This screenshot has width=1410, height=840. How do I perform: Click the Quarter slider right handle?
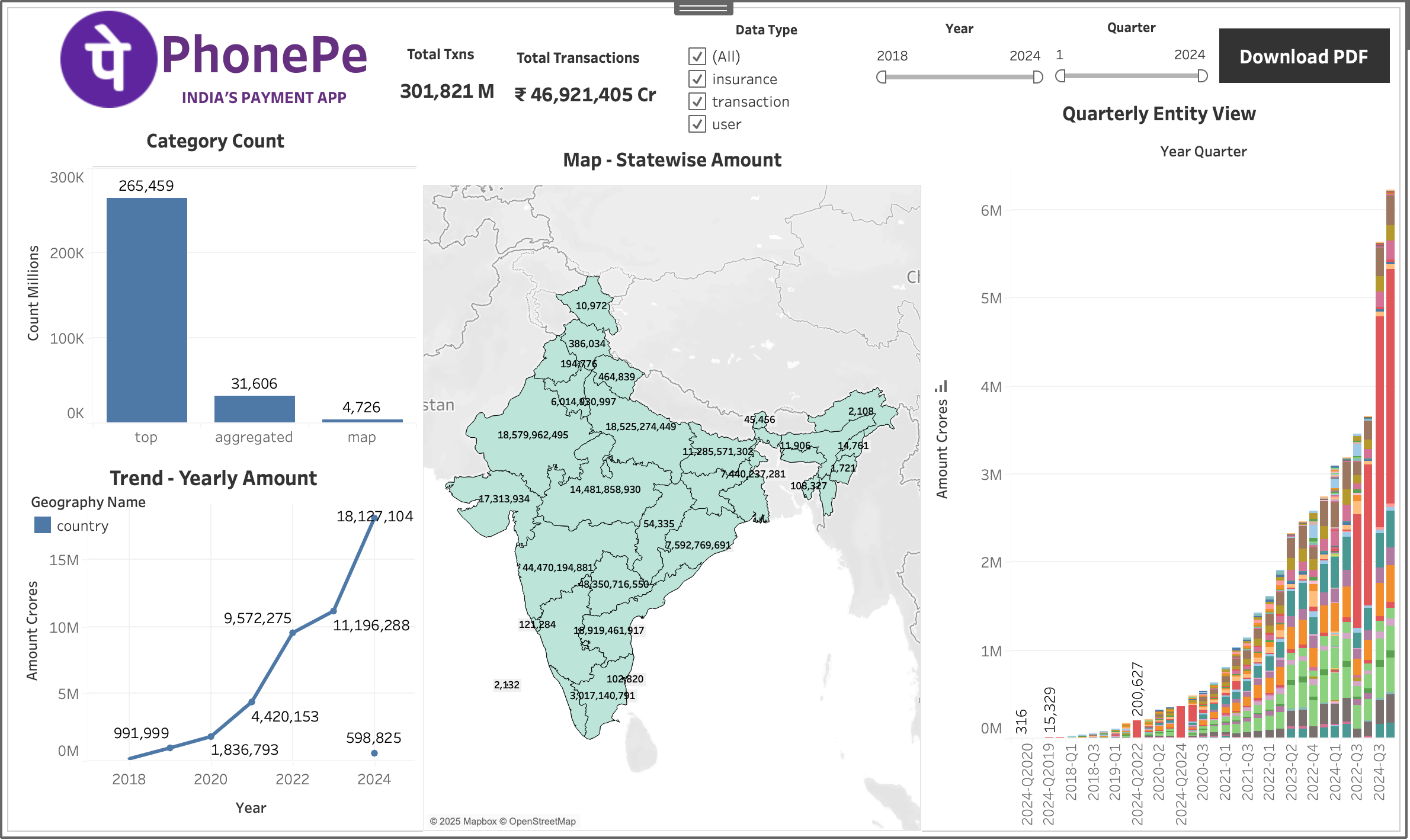pyautogui.click(x=1202, y=76)
